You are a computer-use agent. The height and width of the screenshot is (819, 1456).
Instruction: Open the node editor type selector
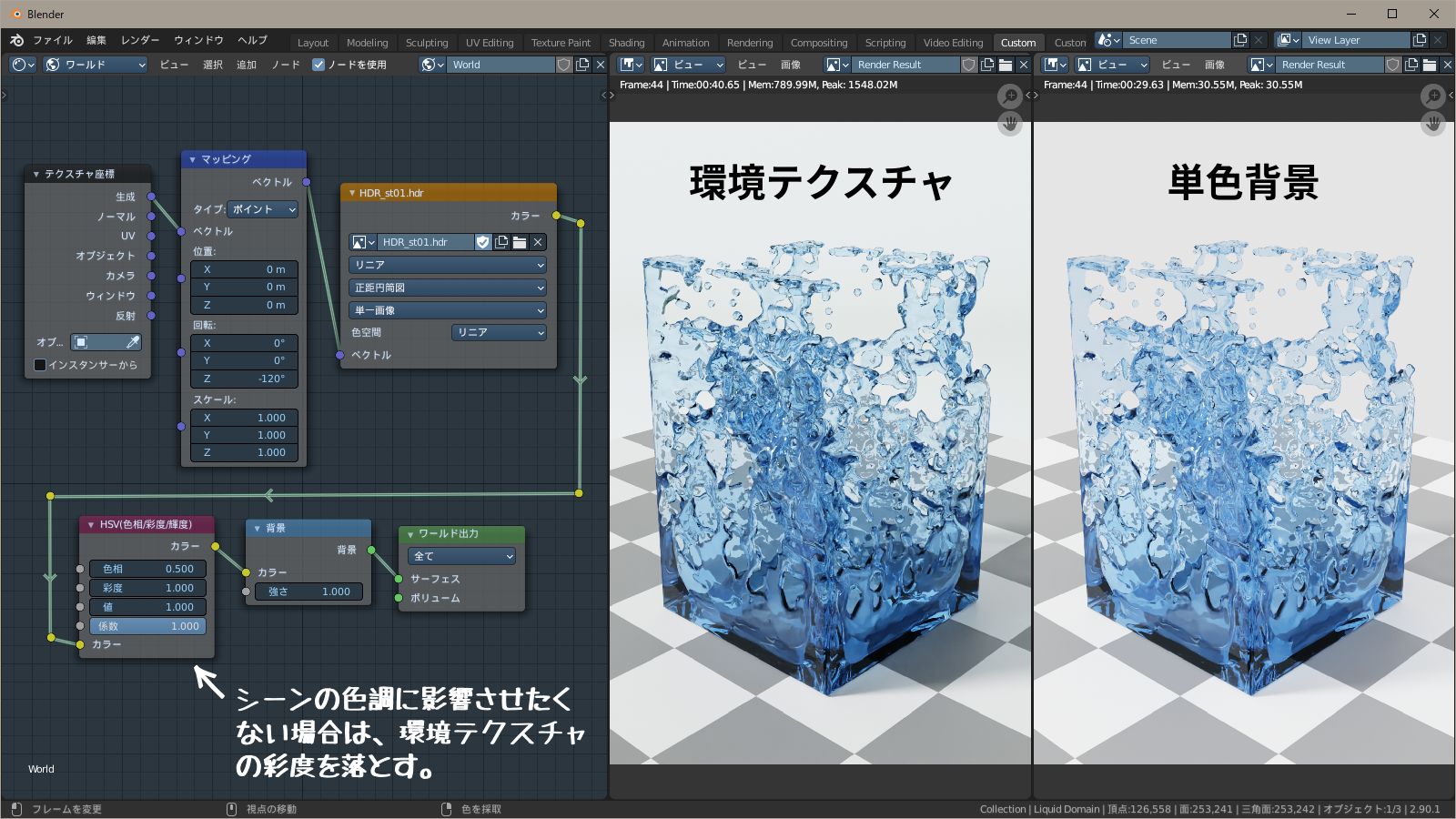[23, 65]
